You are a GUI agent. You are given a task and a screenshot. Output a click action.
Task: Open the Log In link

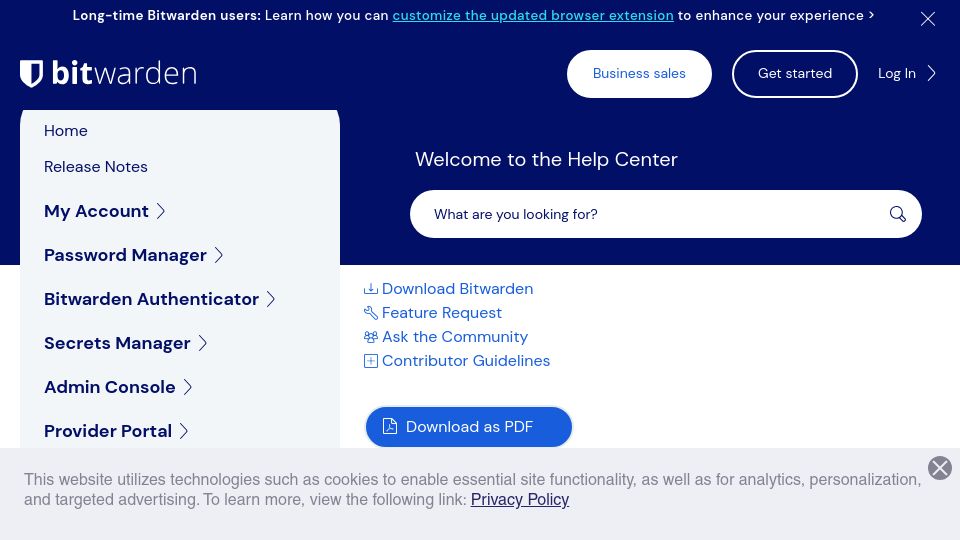[x=896, y=73]
